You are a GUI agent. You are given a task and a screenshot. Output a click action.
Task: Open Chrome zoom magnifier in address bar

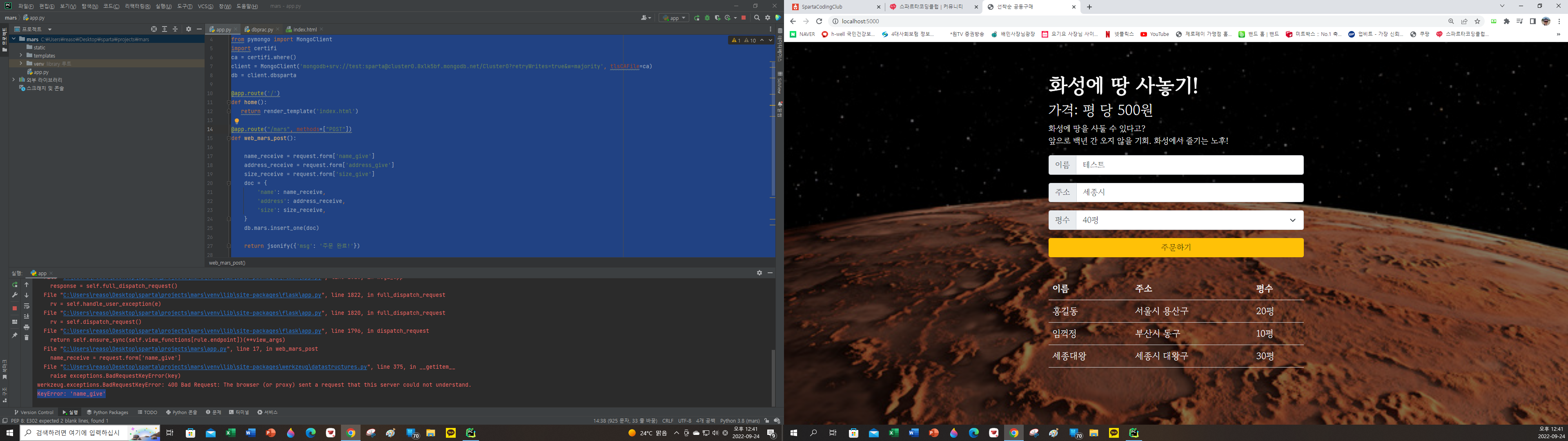[1451, 21]
